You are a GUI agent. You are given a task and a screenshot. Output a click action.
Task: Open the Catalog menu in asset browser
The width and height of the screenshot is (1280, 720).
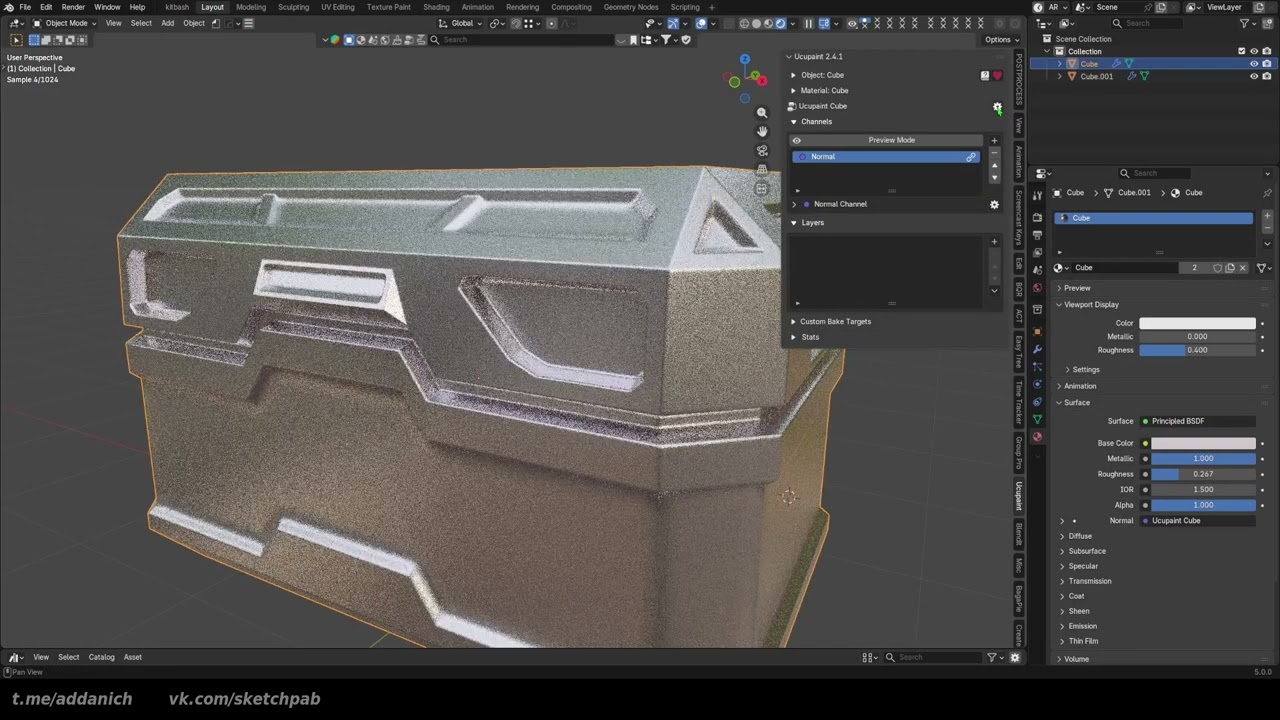pyautogui.click(x=101, y=657)
